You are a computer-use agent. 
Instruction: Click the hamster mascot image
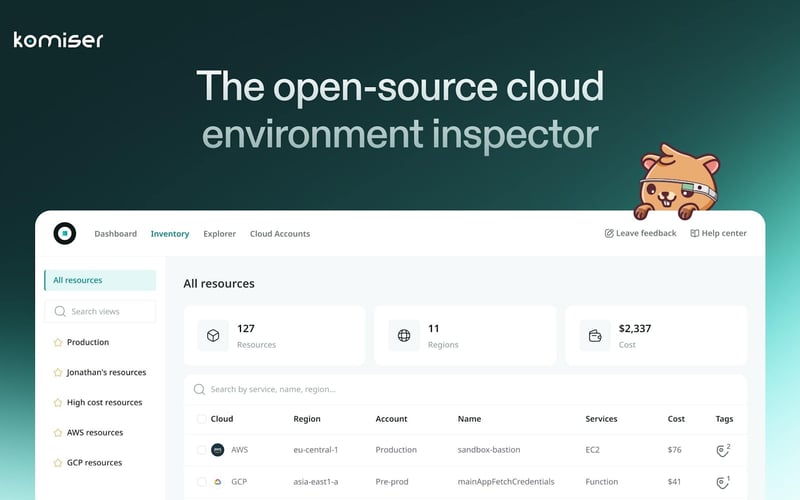click(677, 182)
